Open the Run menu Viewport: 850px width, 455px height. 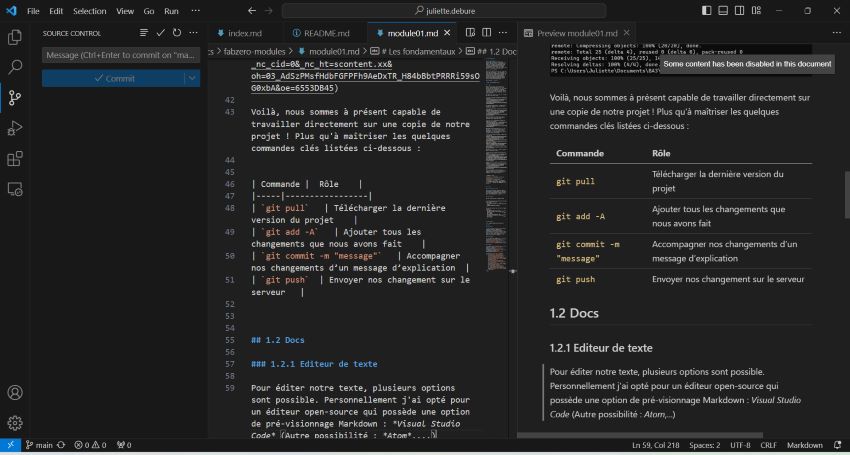[x=171, y=11]
